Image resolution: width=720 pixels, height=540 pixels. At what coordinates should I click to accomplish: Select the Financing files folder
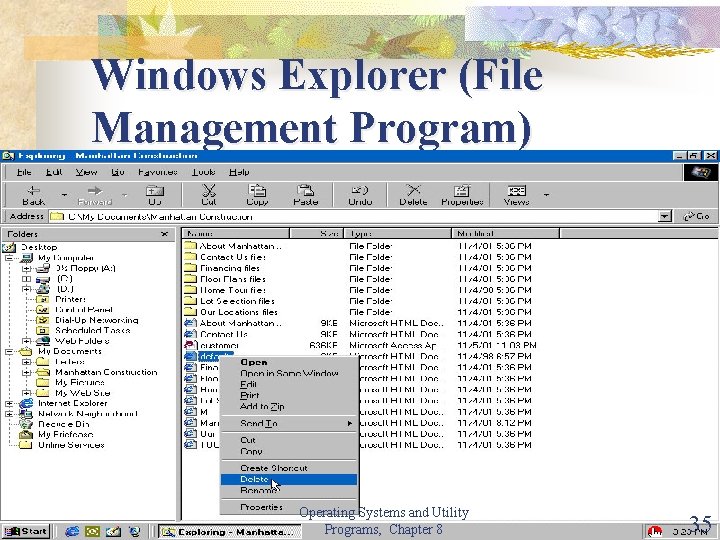pyautogui.click(x=222, y=268)
